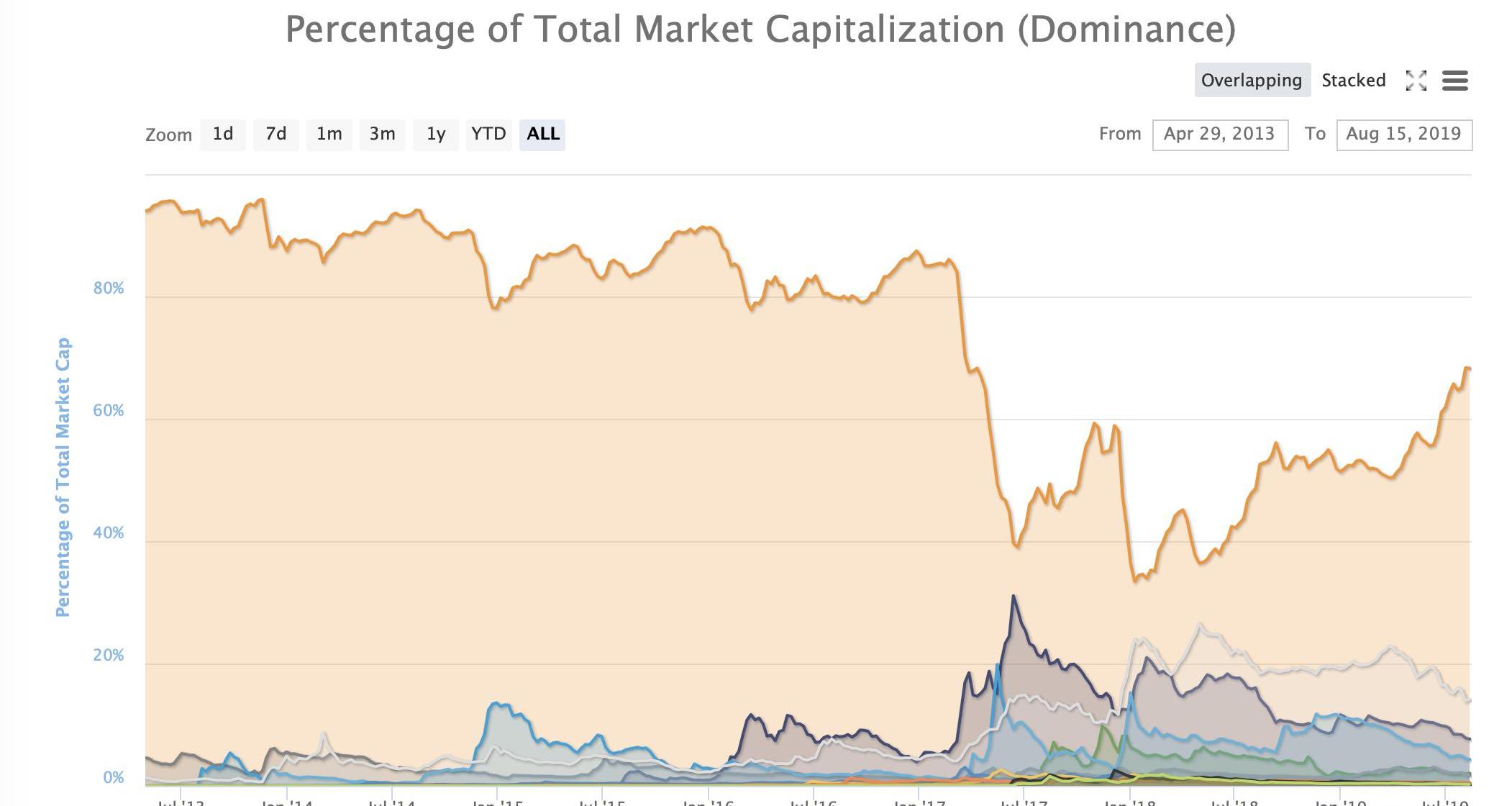The image size is (1512, 806).
Task: Set zoom range to 7d
Action: click(x=276, y=135)
